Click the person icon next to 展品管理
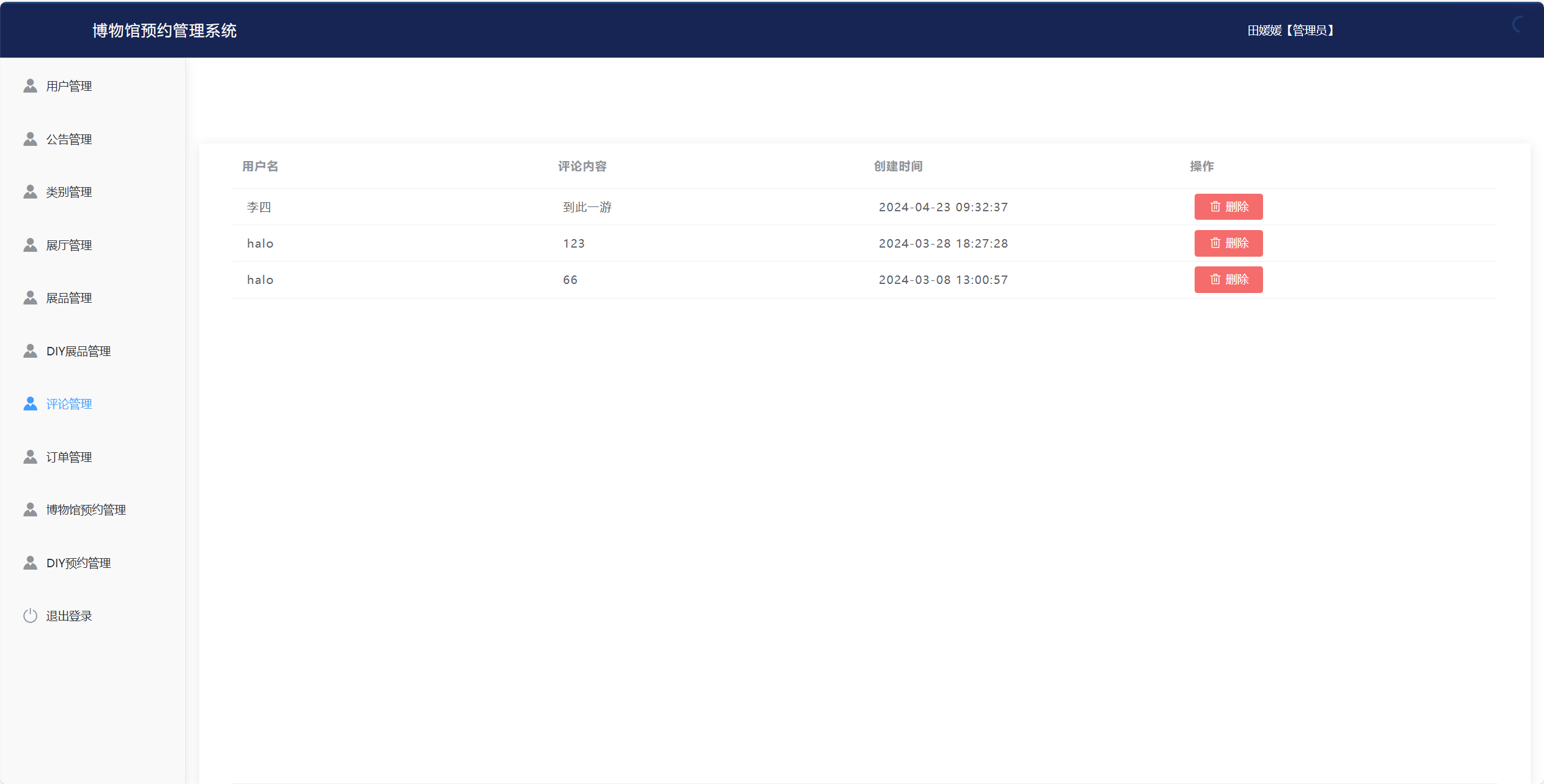 (x=30, y=298)
